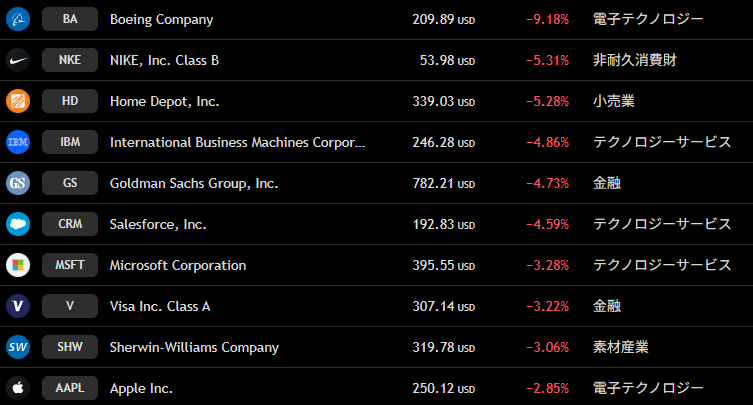The width and height of the screenshot is (753, 405).
Task: Click the Goldman Sachs GS logo icon
Action: [18, 183]
